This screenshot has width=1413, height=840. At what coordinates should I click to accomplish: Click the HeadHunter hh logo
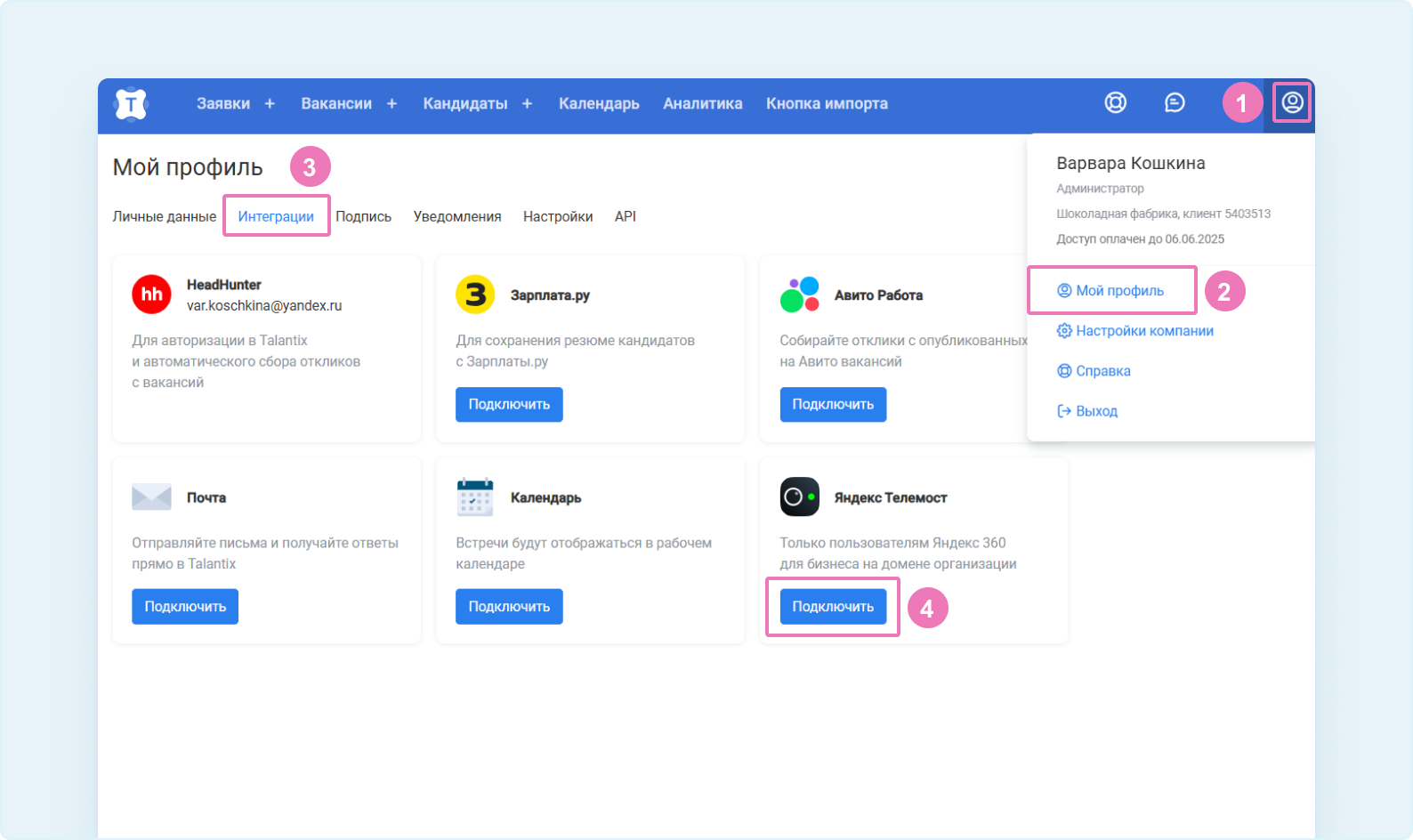pyautogui.click(x=152, y=295)
